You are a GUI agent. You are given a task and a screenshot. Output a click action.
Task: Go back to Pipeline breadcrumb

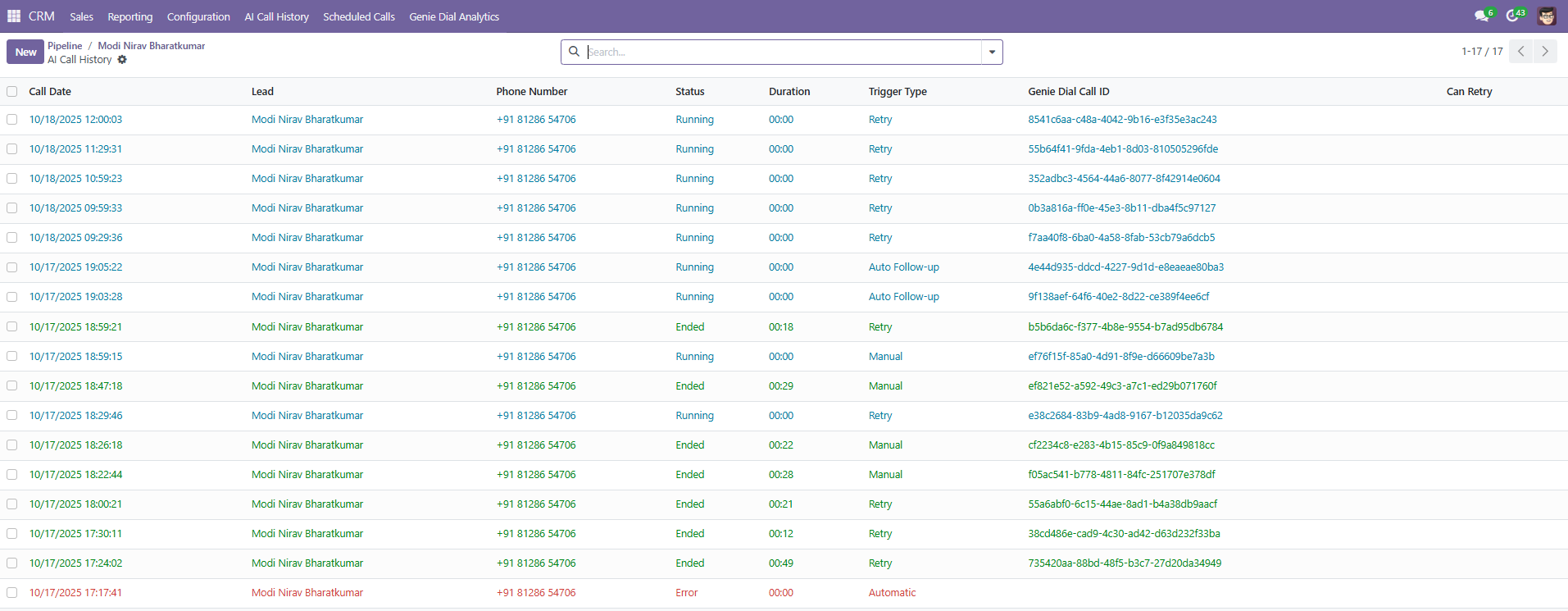click(x=65, y=46)
